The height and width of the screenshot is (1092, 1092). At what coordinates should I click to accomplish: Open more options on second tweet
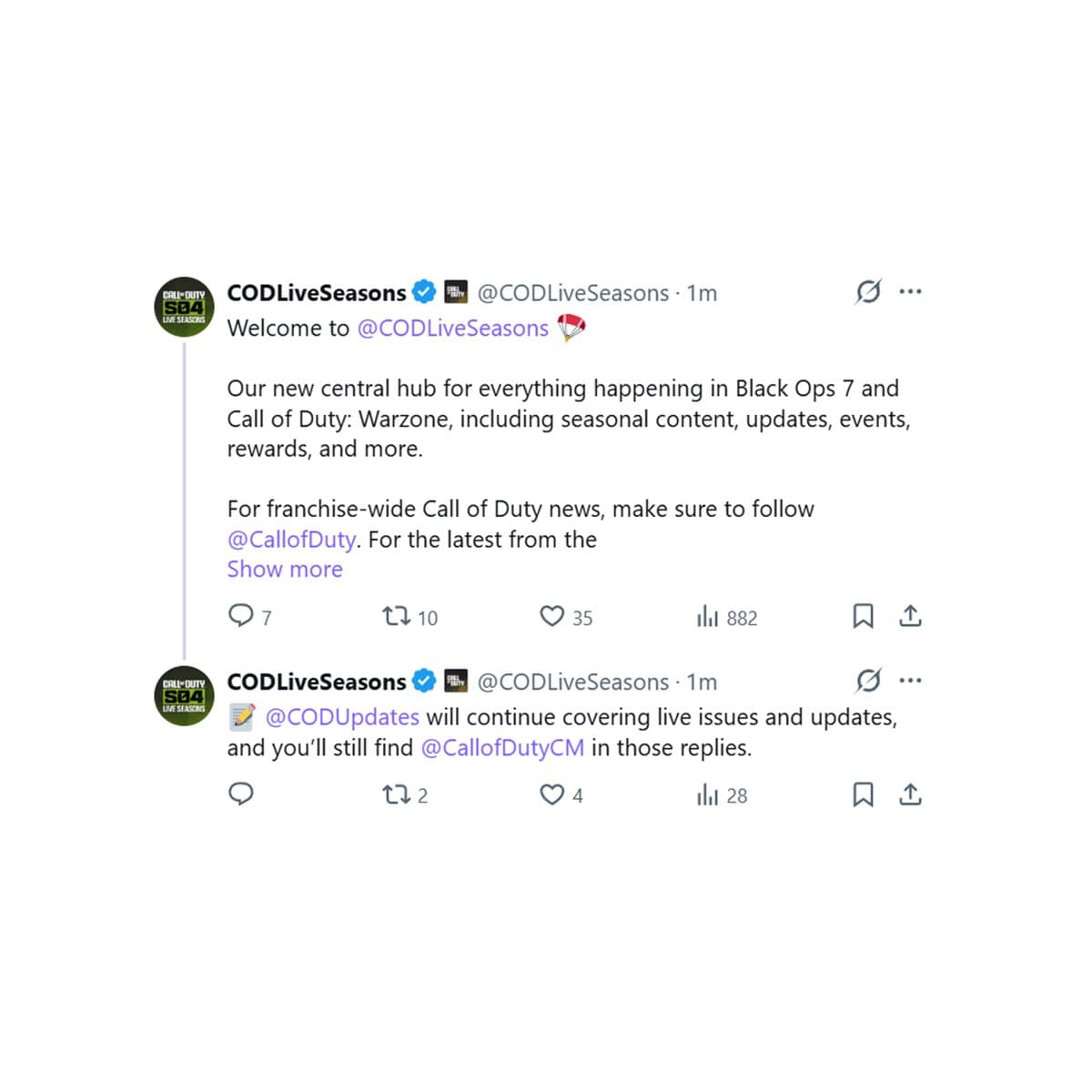(x=910, y=681)
